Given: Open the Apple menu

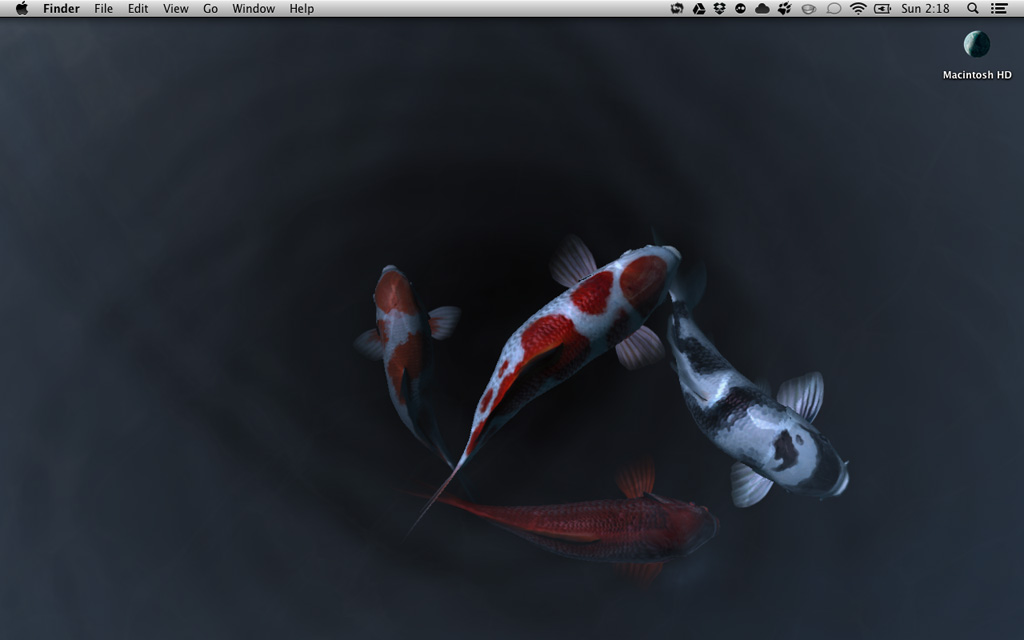Looking at the screenshot, I should coord(22,9).
